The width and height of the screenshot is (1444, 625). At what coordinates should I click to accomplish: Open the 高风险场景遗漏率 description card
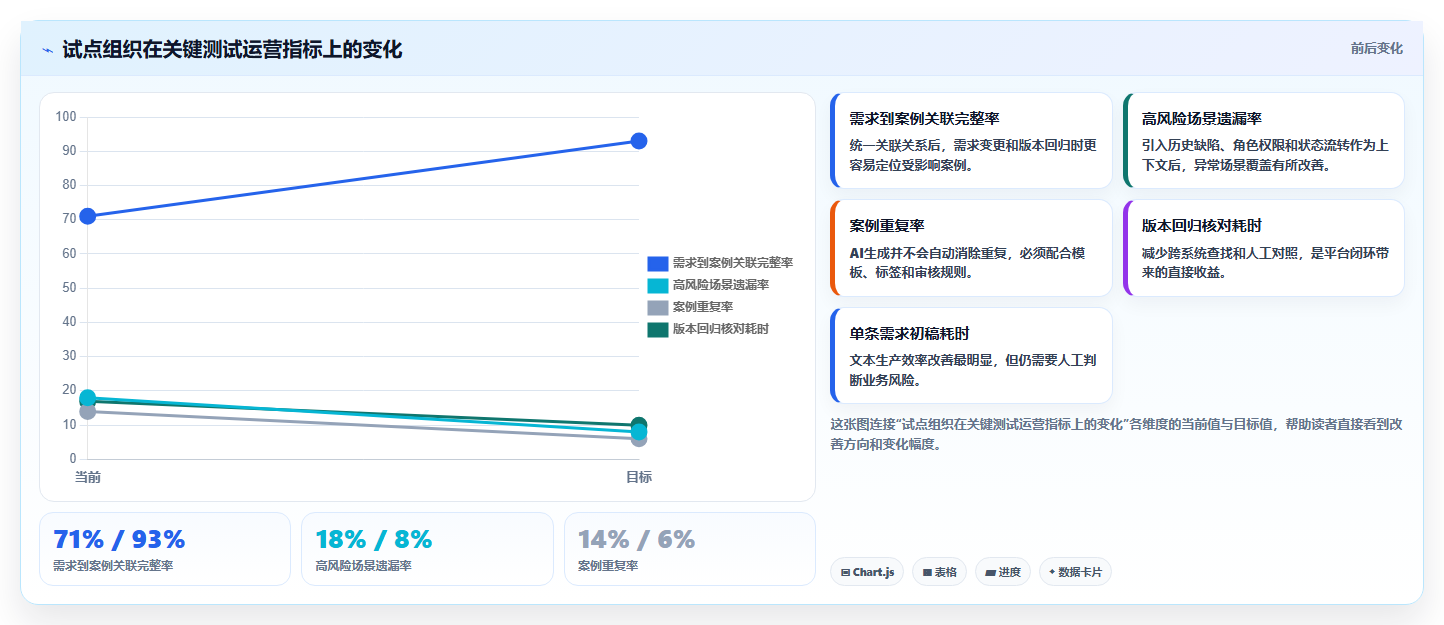pyautogui.click(x=1264, y=141)
